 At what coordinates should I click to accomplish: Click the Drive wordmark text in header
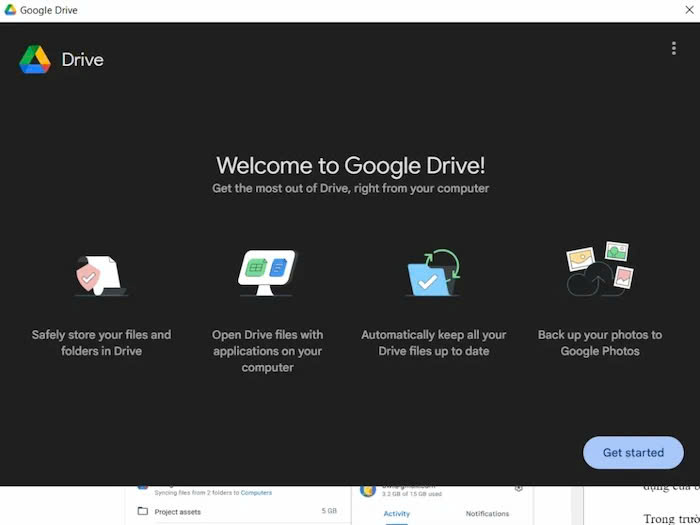pos(82,59)
